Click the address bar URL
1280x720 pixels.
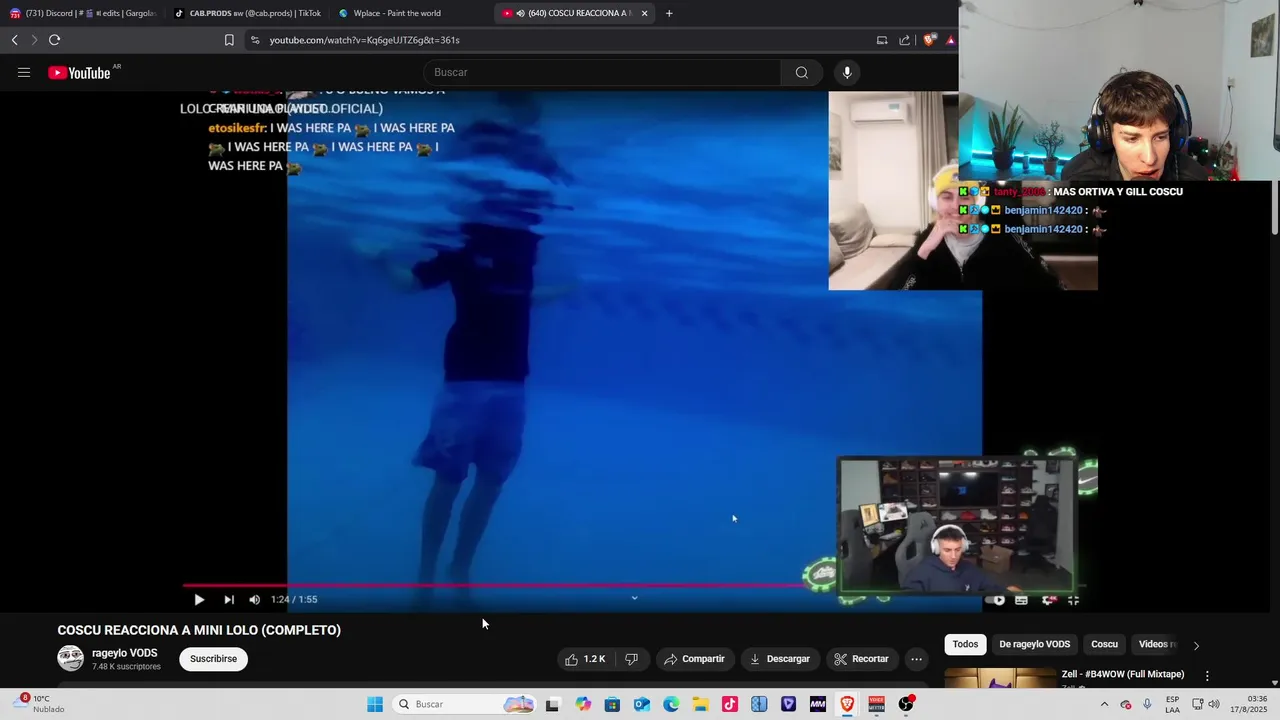click(x=364, y=40)
